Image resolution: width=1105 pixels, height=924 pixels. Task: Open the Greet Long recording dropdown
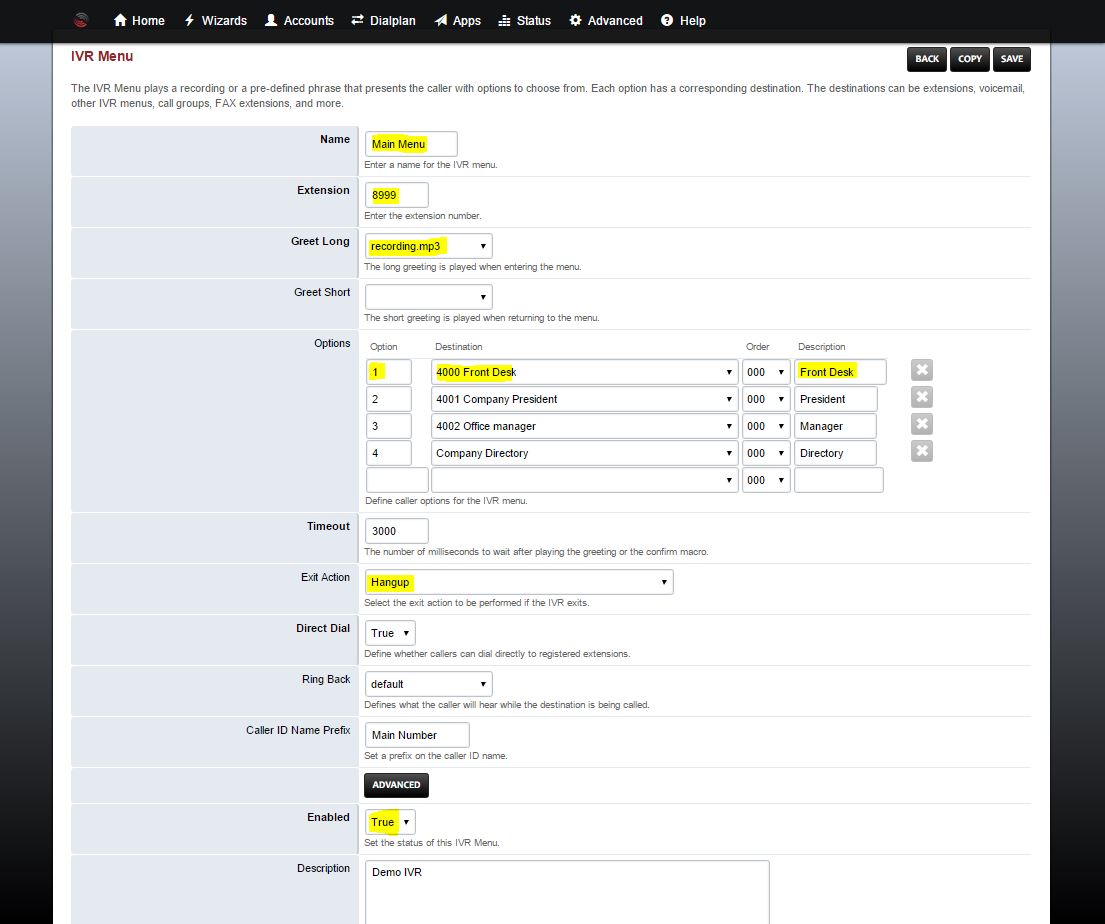pos(428,246)
